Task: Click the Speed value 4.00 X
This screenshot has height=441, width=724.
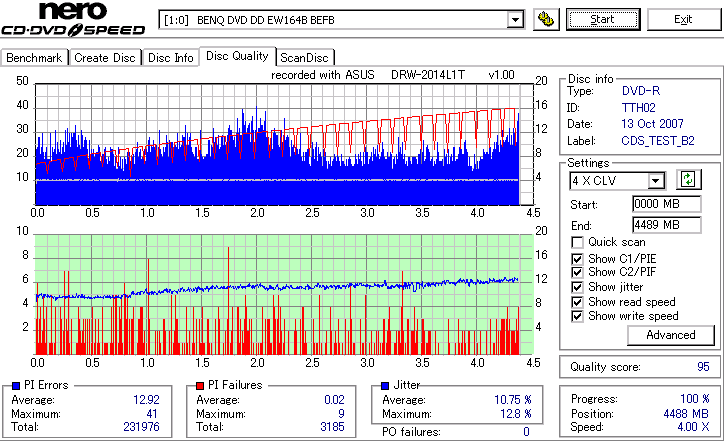Action: pyautogui.click(x=694, y=427)
